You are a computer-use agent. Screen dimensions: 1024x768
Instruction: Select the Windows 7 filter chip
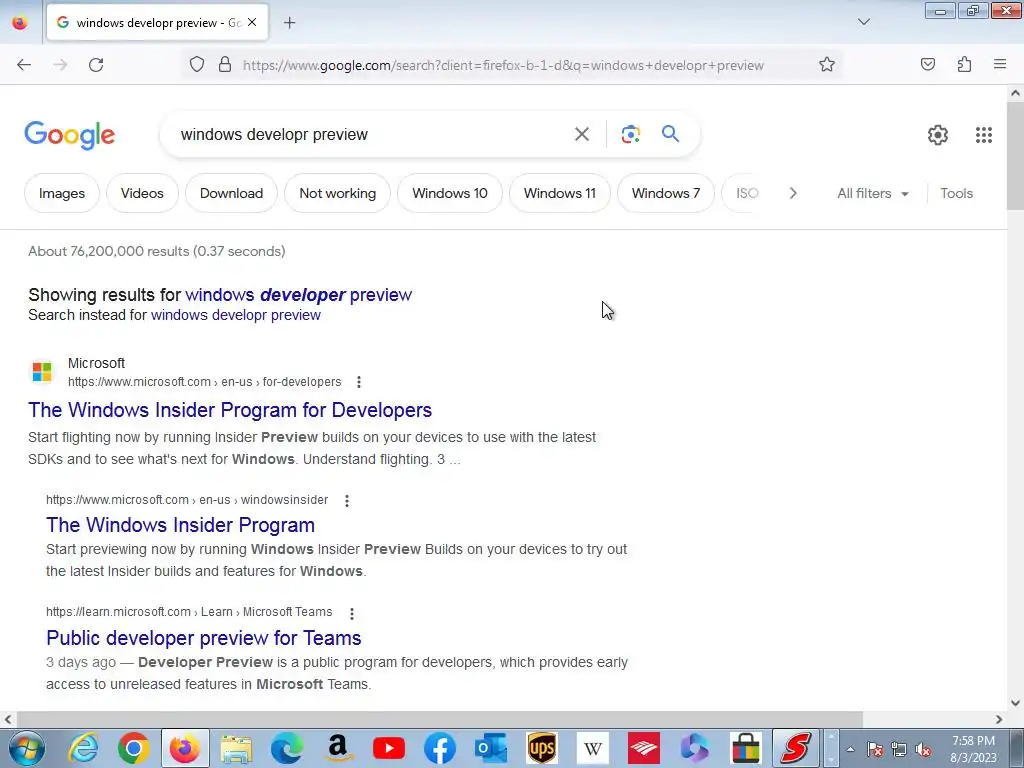(x=665, y=193)
